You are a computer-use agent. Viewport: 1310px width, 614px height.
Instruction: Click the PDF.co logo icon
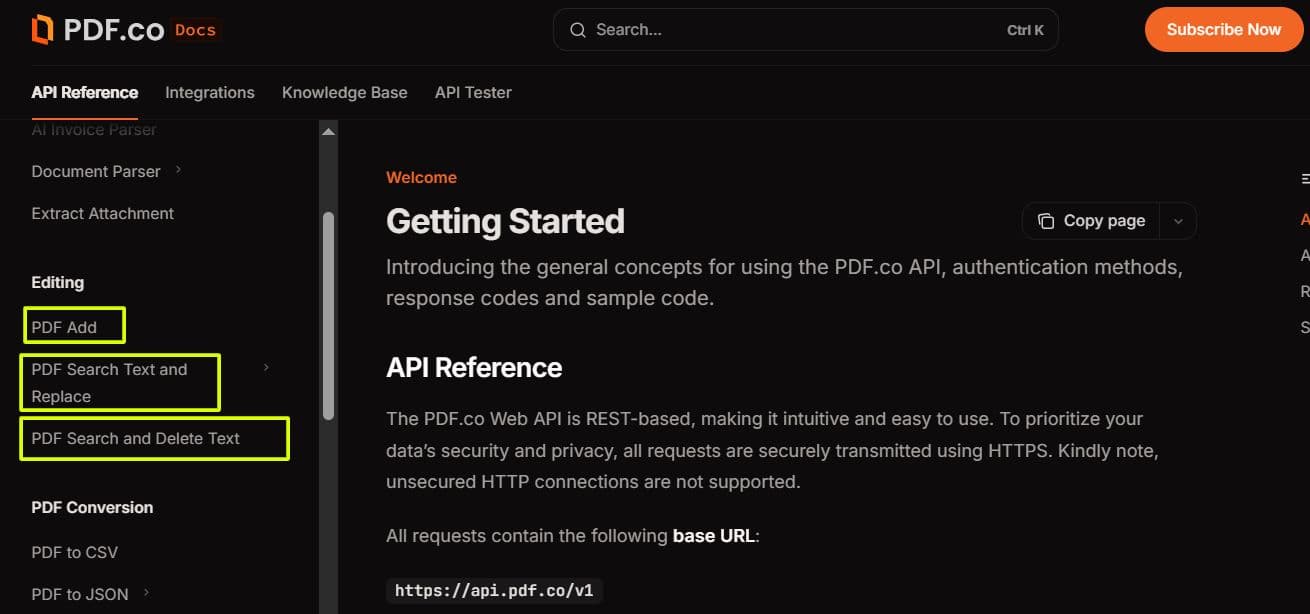click(x=41, y=29)
